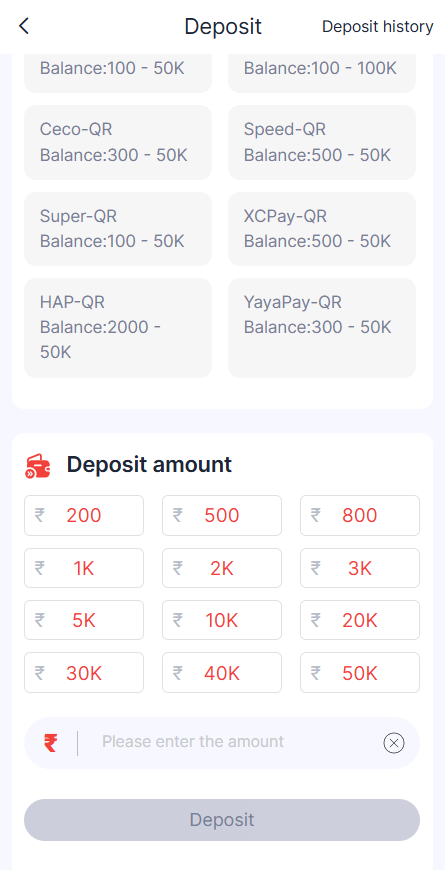
Task: Pick the XCPay-QR payment channel
Action: (322, 229)
